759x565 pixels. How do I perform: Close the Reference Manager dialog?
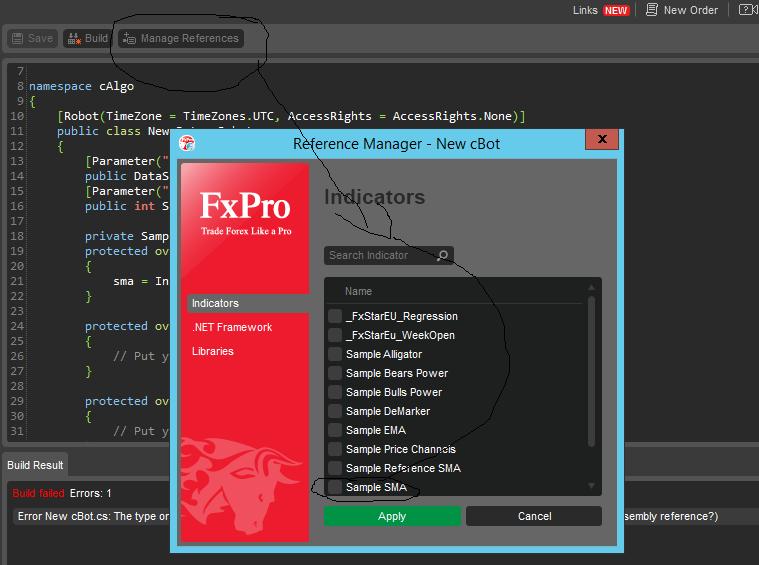pyautogui.click(x=602, y=139)
